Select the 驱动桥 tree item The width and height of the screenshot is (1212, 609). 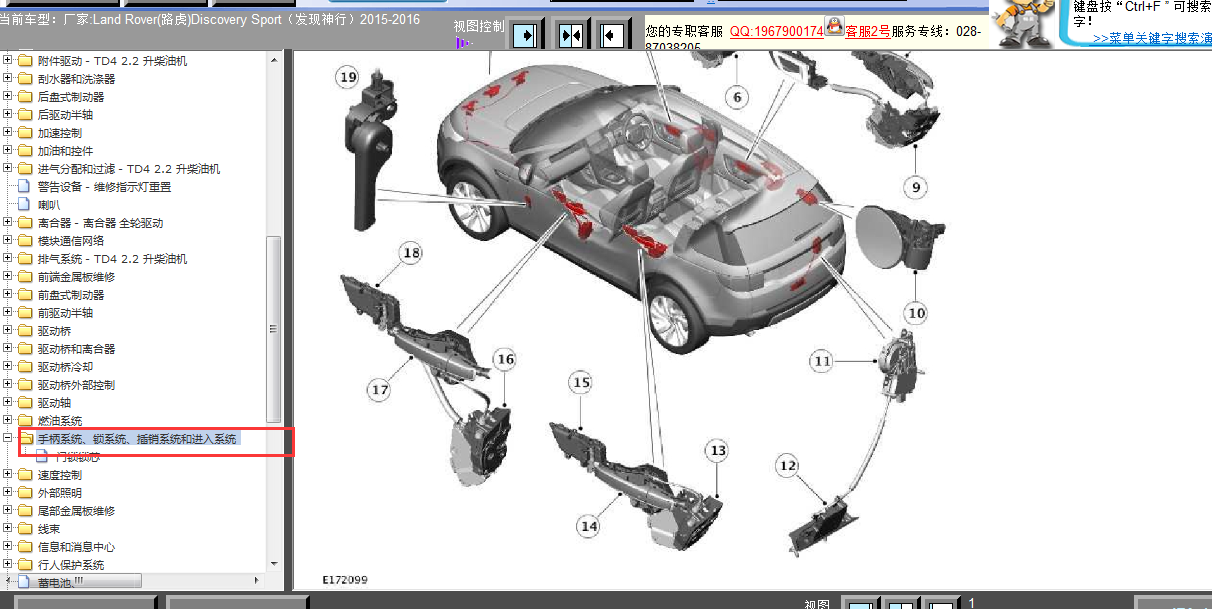[54, 331]
